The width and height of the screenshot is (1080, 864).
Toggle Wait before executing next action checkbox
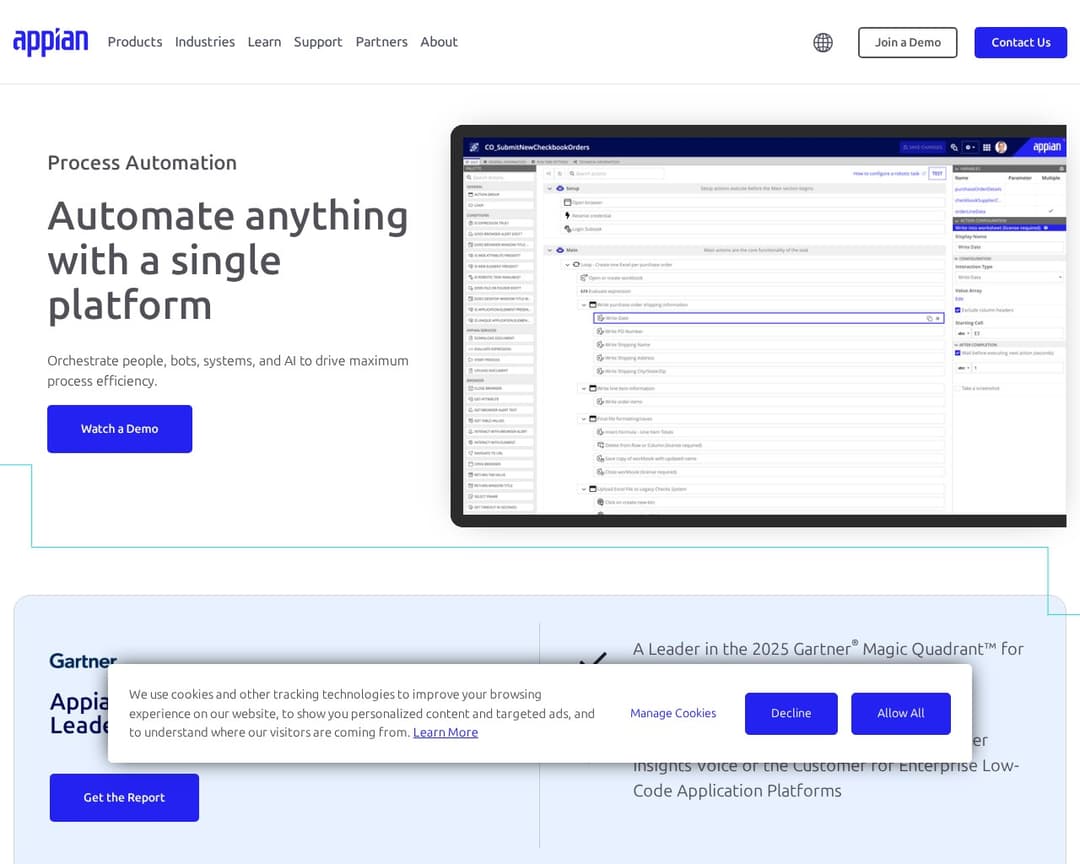958,353
